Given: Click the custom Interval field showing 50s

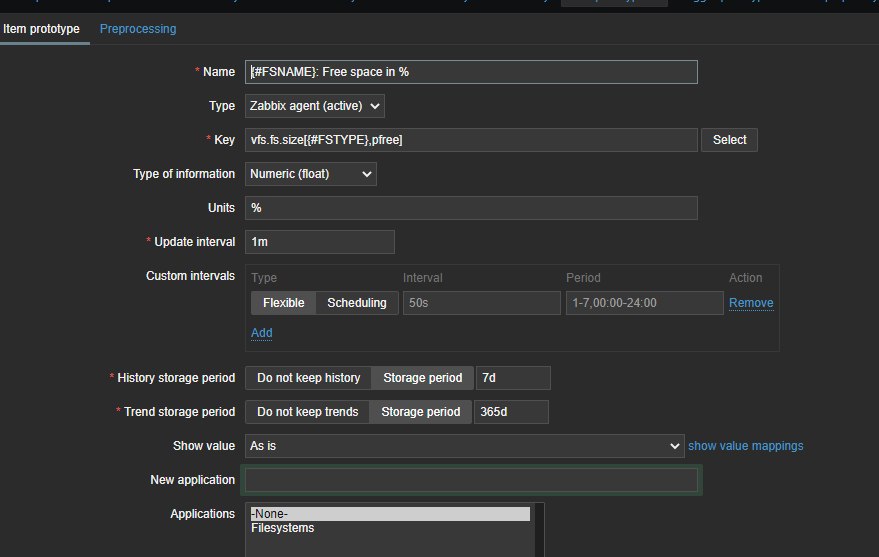Looking at the screenshot, I should click(x=482, y=303).
